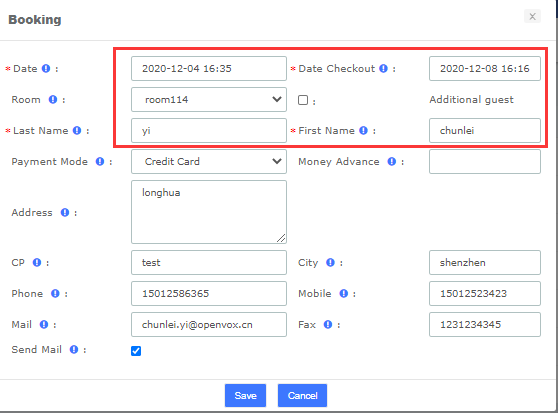558x413 pixels.
Task: Uncheck the Send Mail checkbox
Action: coord(136,351)
